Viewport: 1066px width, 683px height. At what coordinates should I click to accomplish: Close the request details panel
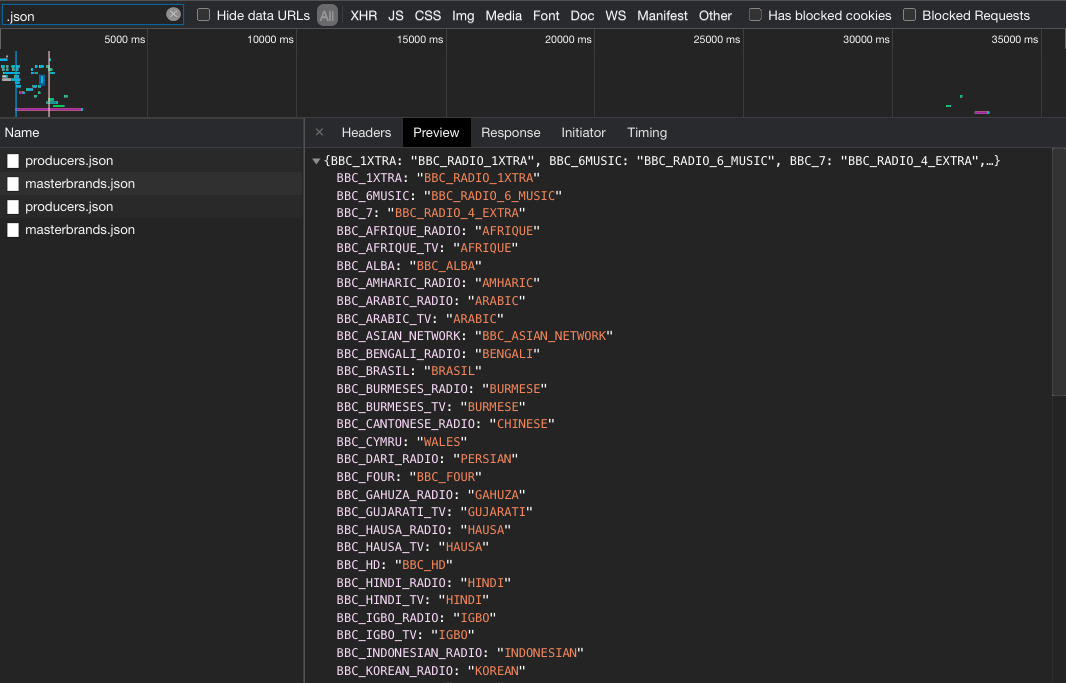pyautogui.click(x=320, y=133)
